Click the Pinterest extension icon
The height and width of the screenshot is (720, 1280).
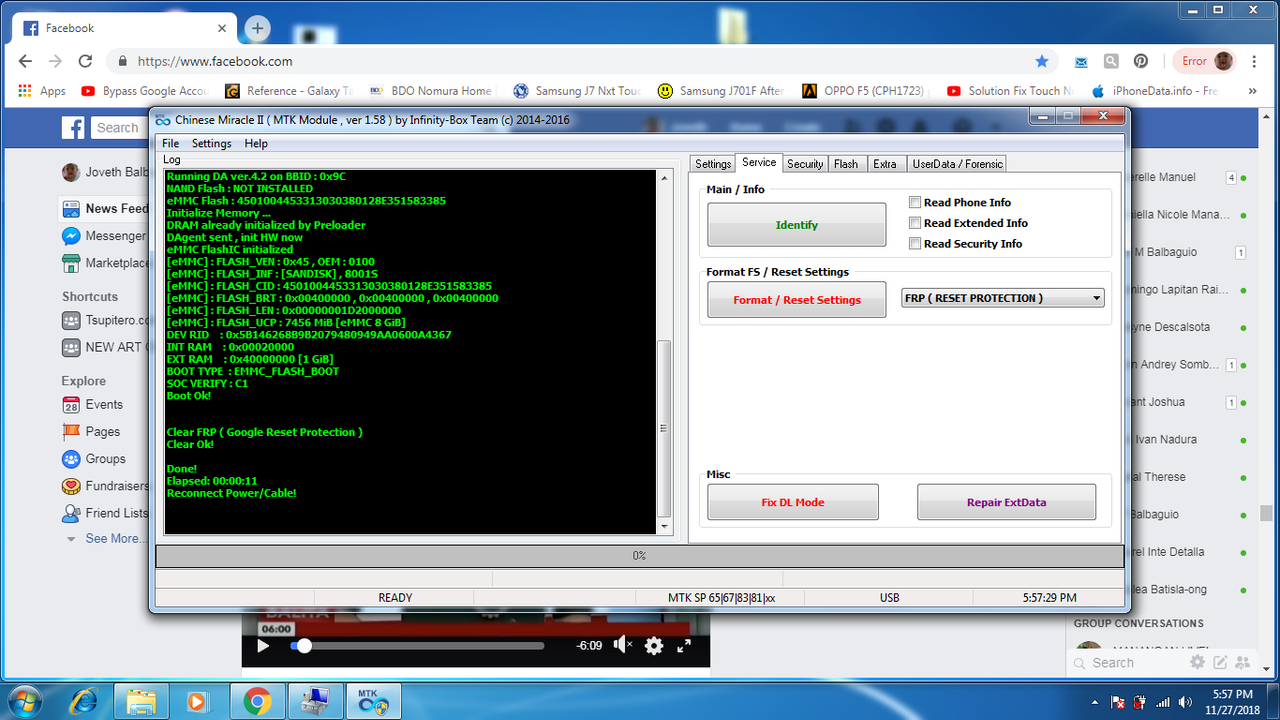(x=1141, y=61)
